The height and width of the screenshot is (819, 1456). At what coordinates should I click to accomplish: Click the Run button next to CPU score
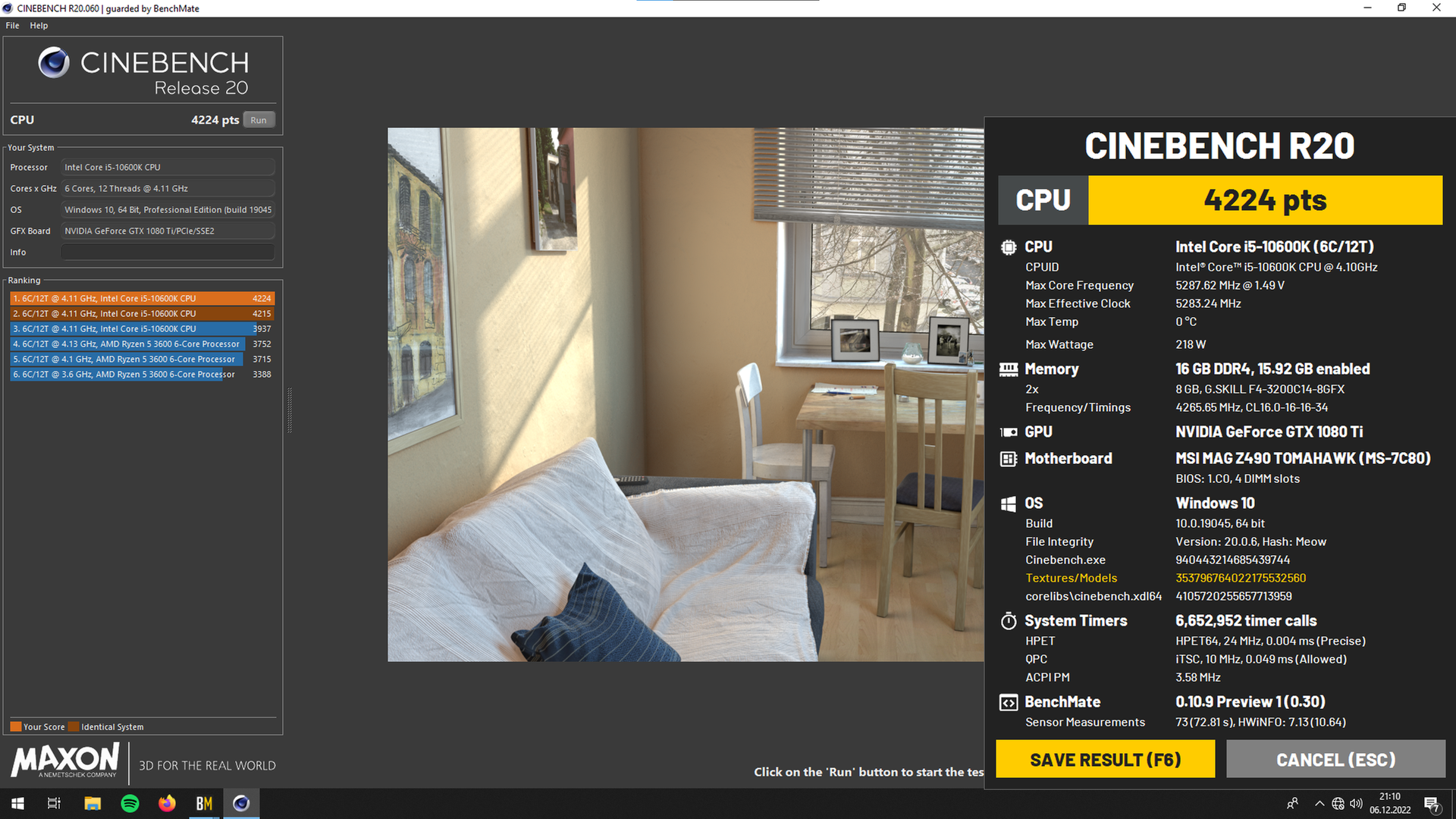pos(259,120)
